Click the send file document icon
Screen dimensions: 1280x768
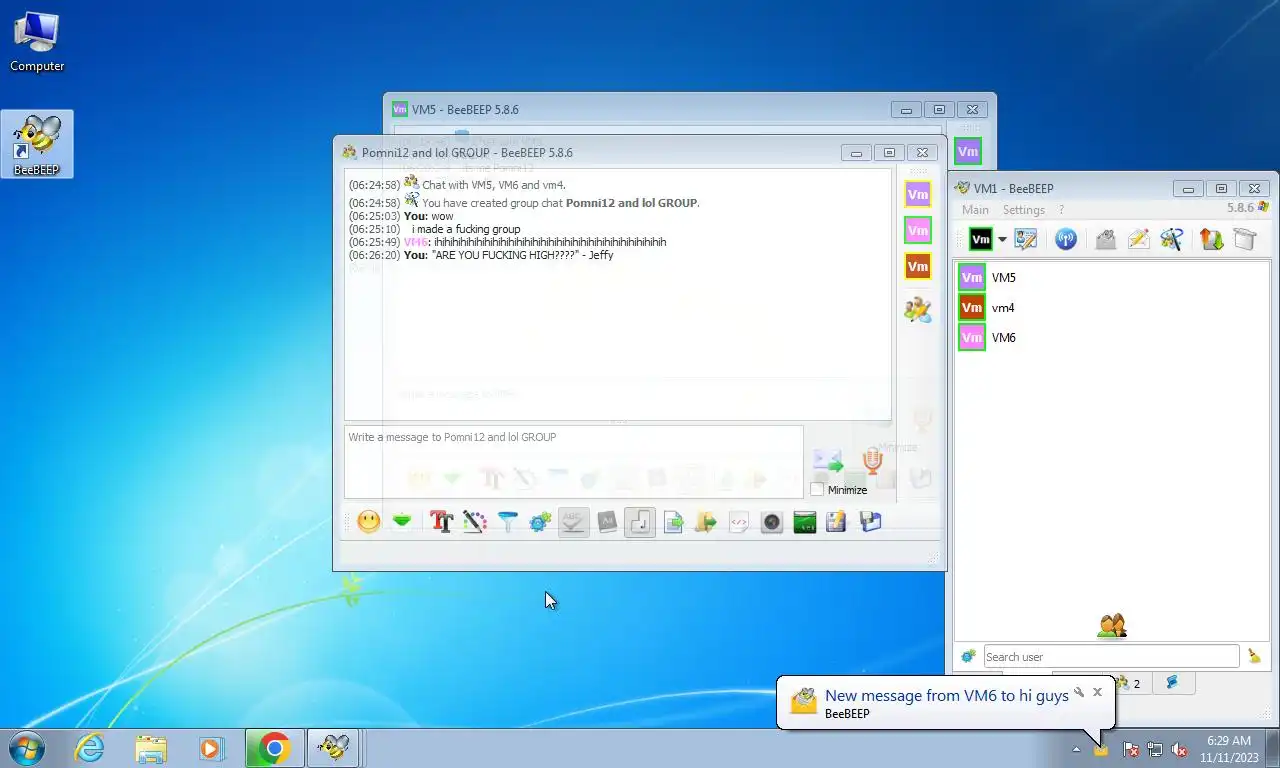(673, 522)
